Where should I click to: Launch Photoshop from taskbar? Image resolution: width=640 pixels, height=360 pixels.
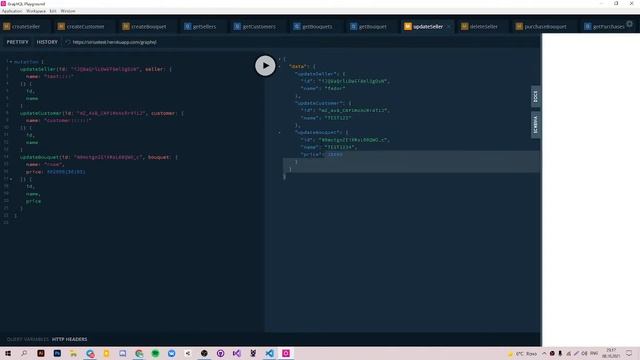(57, 353)
